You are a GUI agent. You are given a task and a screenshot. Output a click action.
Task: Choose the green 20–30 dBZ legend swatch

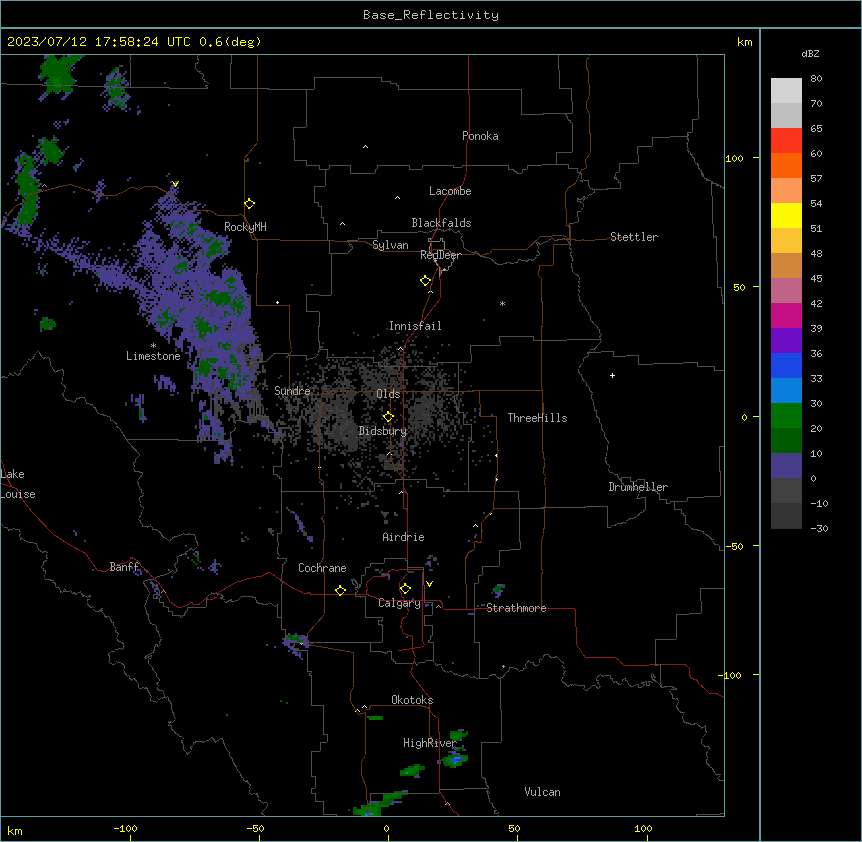click(786, 416)
